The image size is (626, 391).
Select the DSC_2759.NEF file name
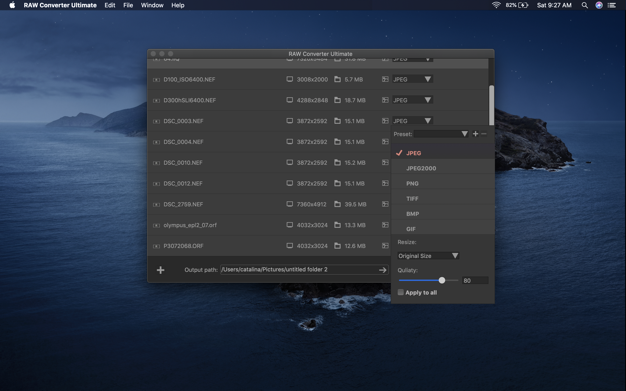pos(183,204)
